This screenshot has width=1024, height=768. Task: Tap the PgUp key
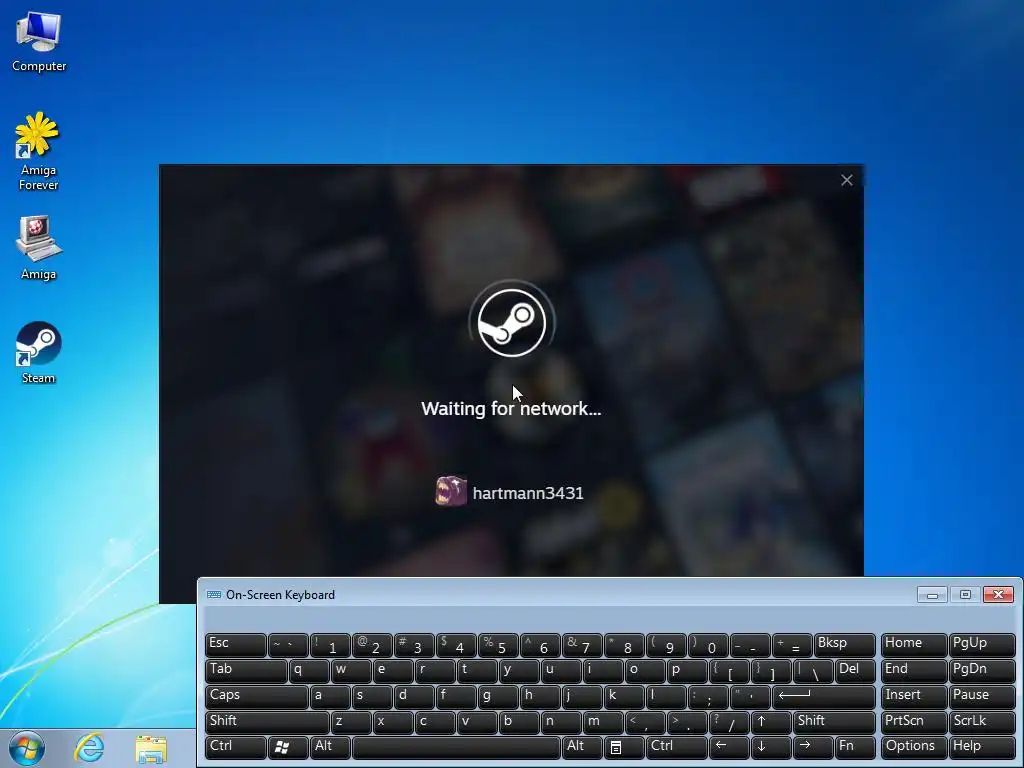click(x=982, y=645)
